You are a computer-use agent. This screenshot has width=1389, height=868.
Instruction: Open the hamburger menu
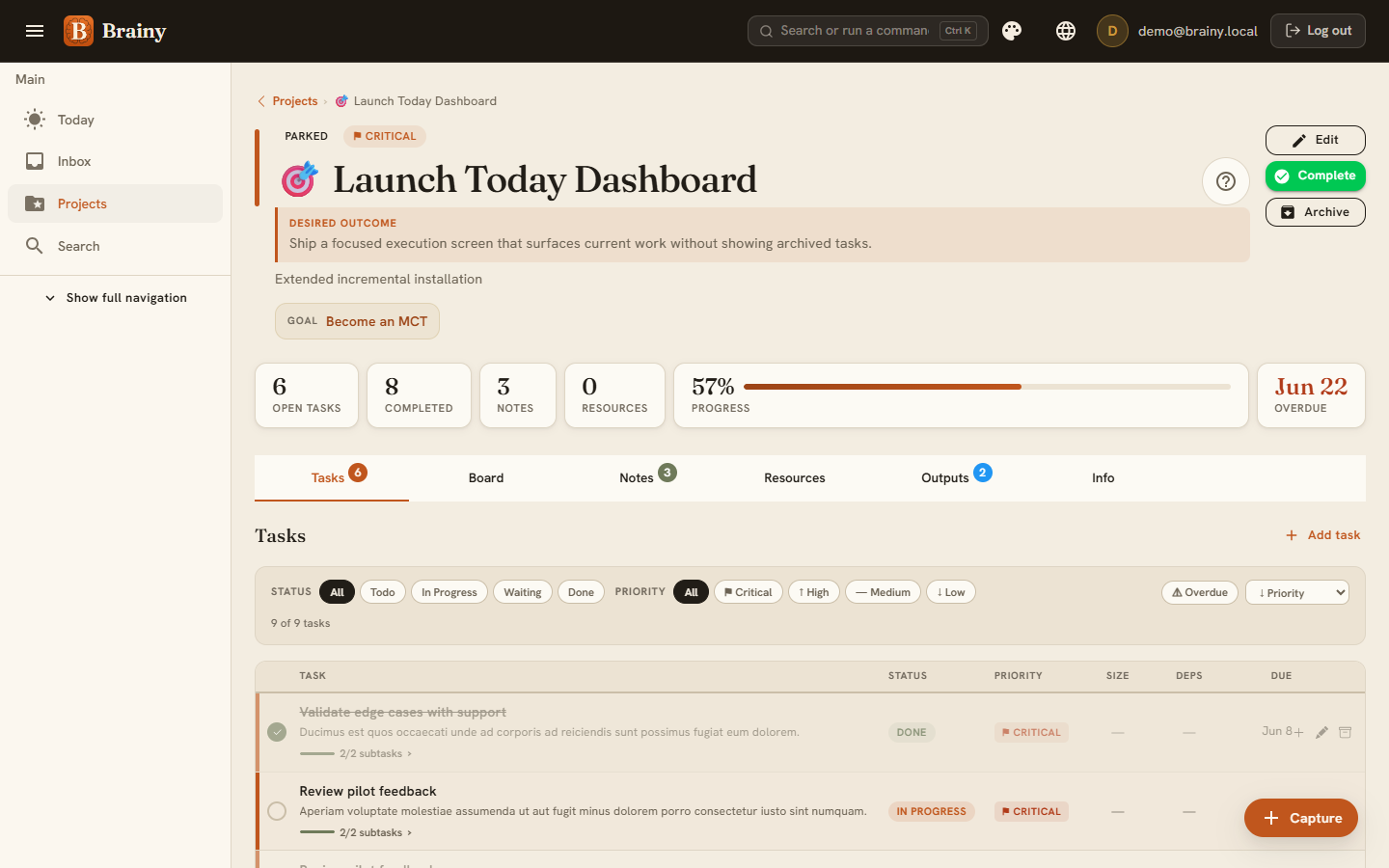coord(35,31)
